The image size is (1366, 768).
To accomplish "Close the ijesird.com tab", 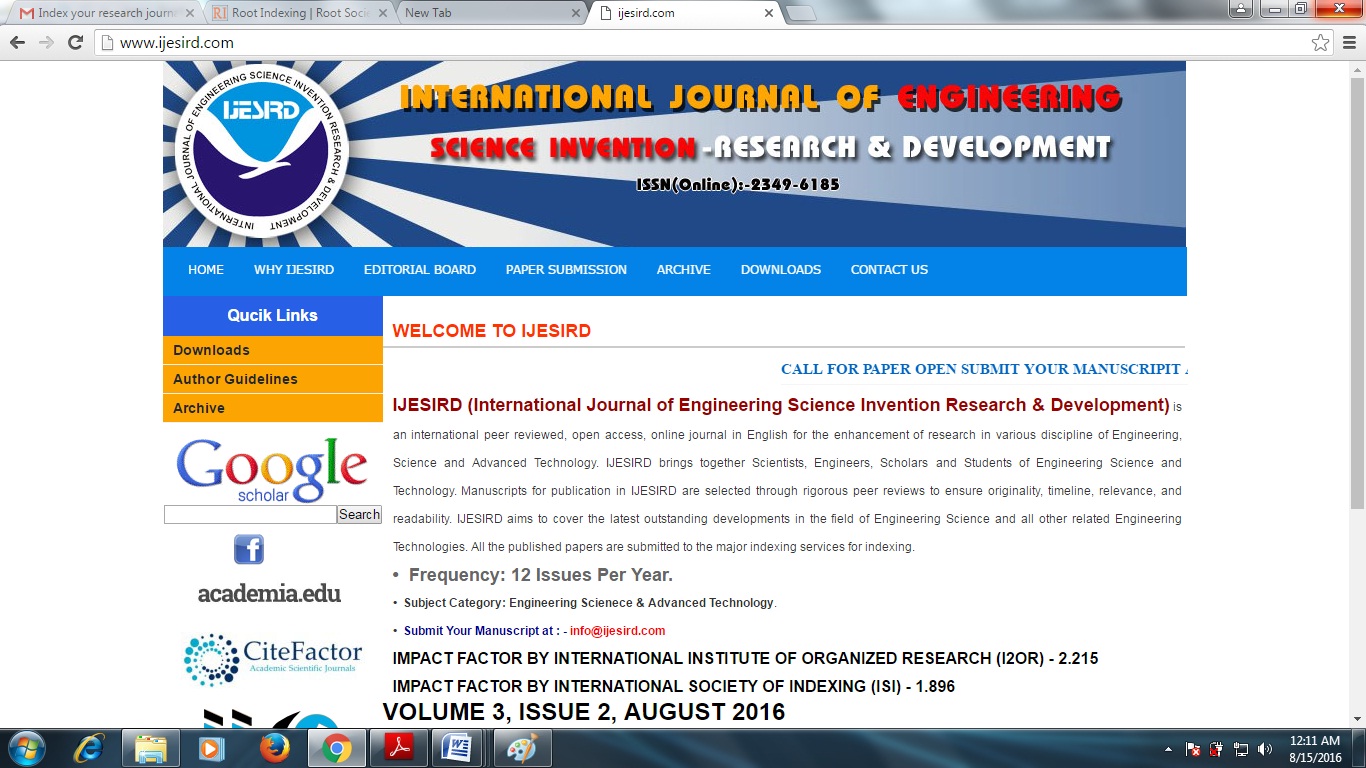I will 769,13.
